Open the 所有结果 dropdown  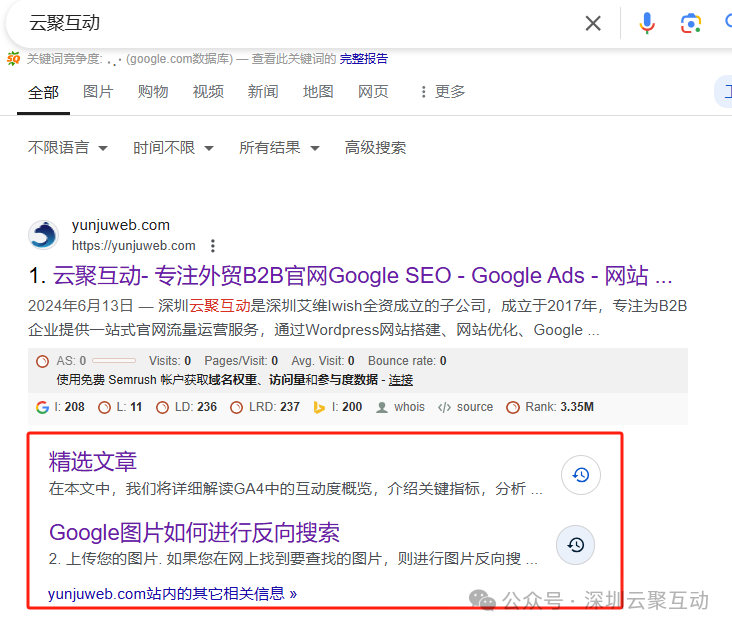[279, 148]
